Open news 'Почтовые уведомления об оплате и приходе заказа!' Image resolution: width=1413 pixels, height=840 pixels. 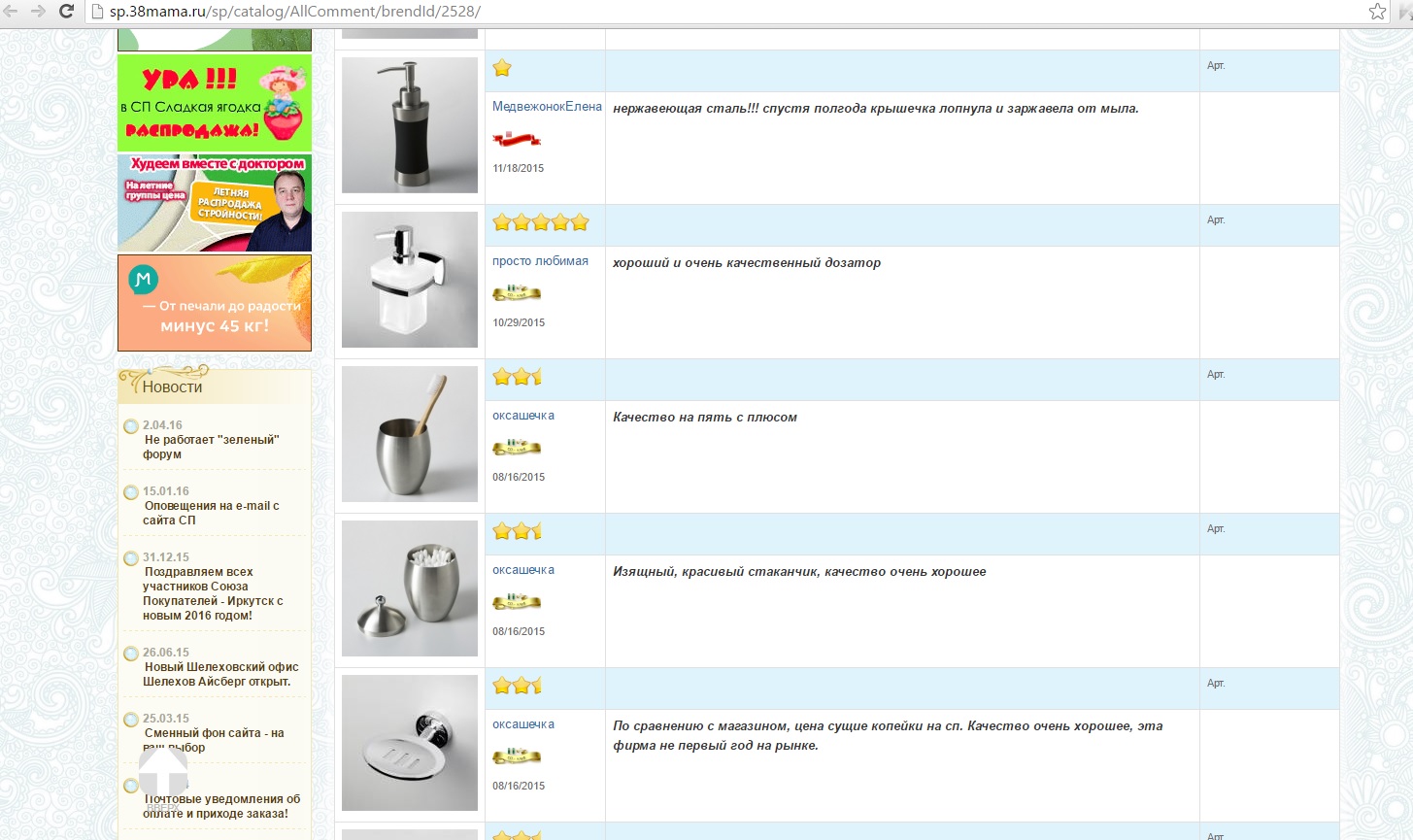pyautogui.click(x=221, y=806)
